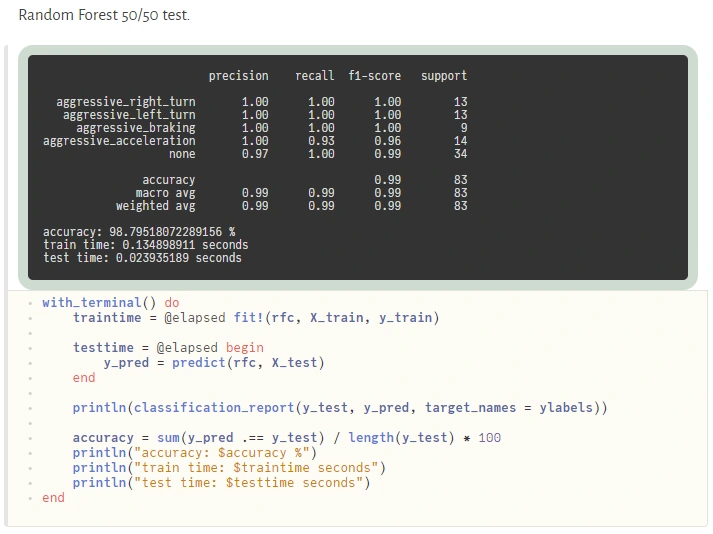The image size is (713, 534).
Task: Click the println classification_report code line
Action: (x=340, y=408)
